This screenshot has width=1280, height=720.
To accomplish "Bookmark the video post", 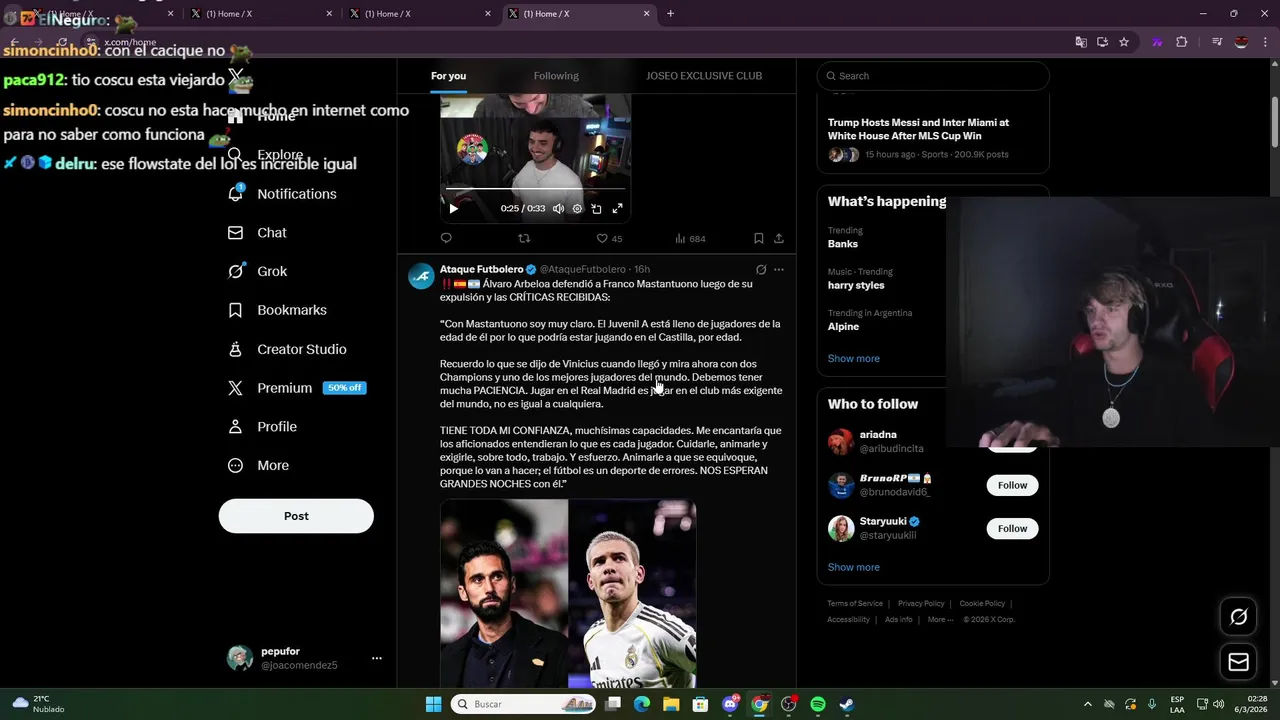I will 758,238.
